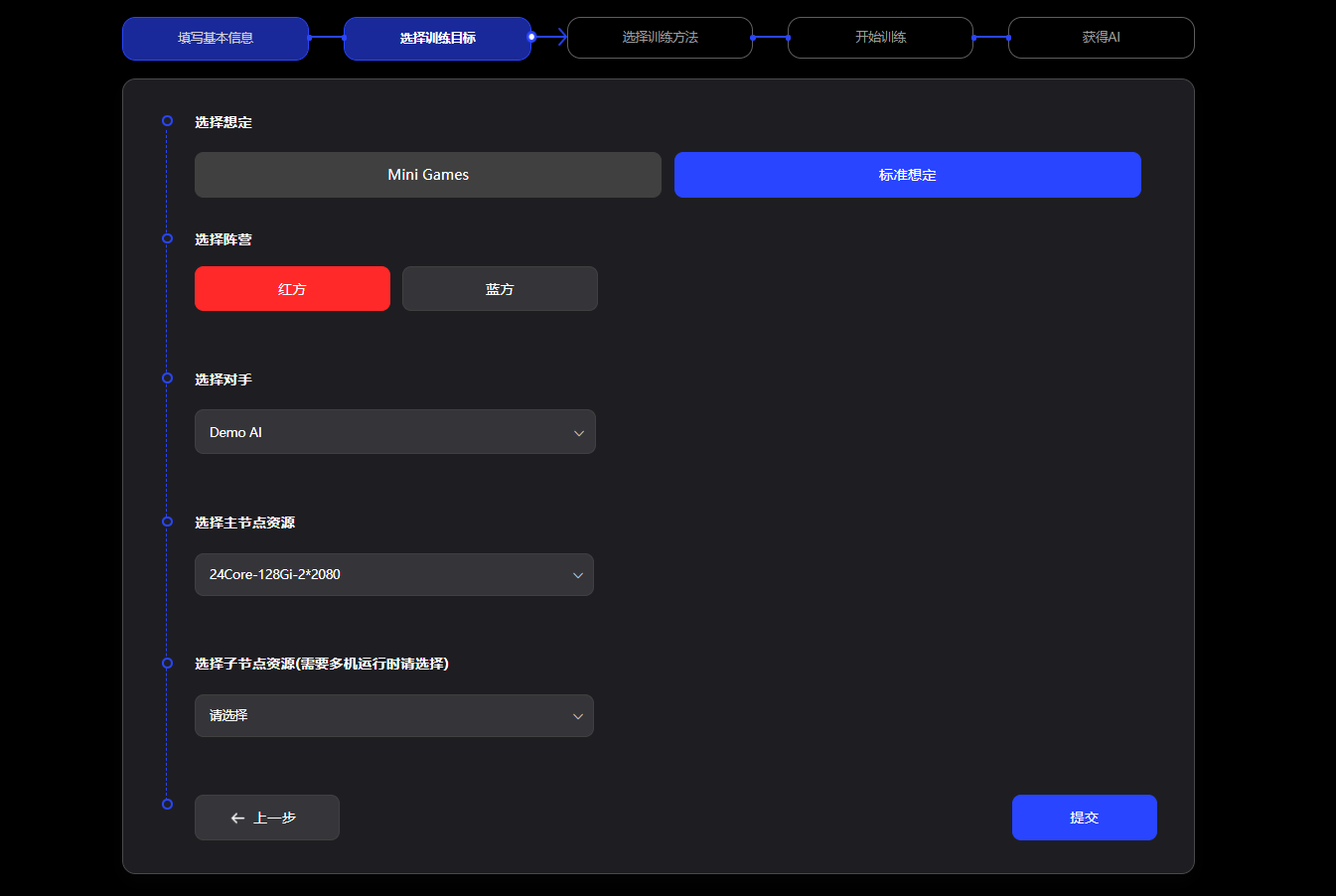The image size is (1336, 896).
Task: Choose the 蓝方 blue team
Action: click(500, 289)
